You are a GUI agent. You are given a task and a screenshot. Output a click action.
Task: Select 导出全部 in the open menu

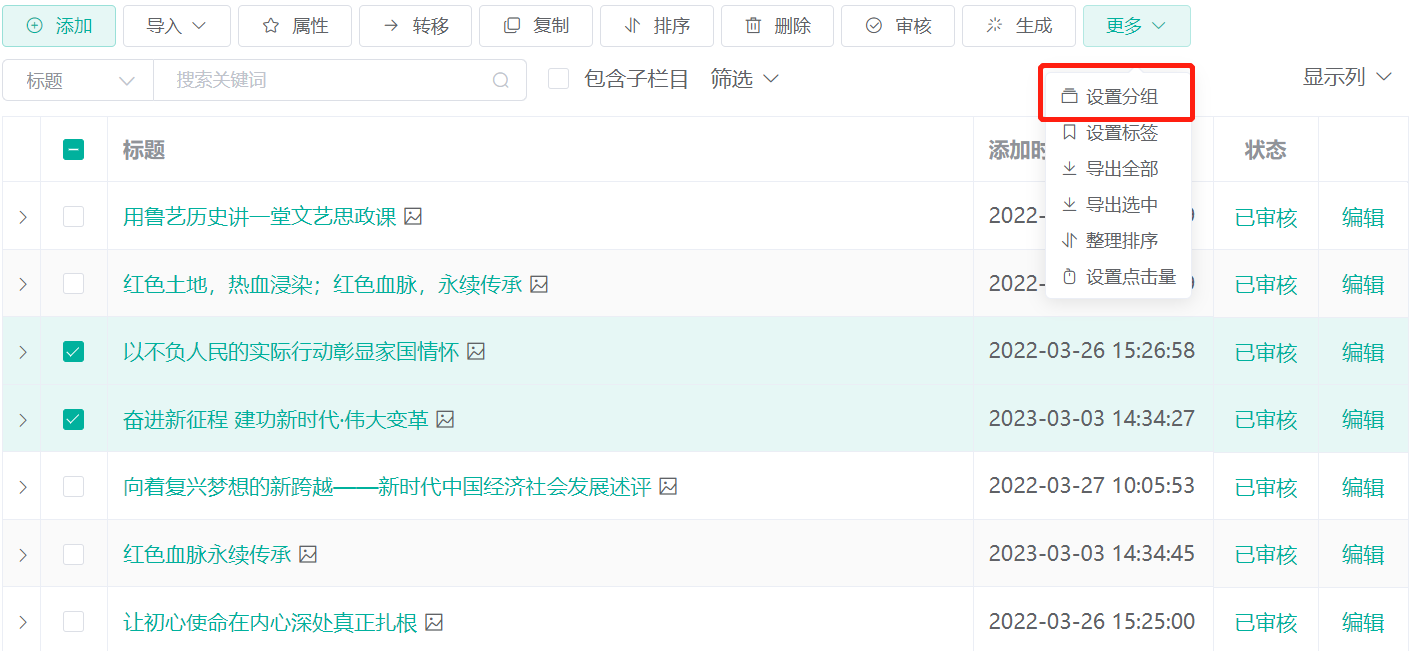(x=1120, y=168)
